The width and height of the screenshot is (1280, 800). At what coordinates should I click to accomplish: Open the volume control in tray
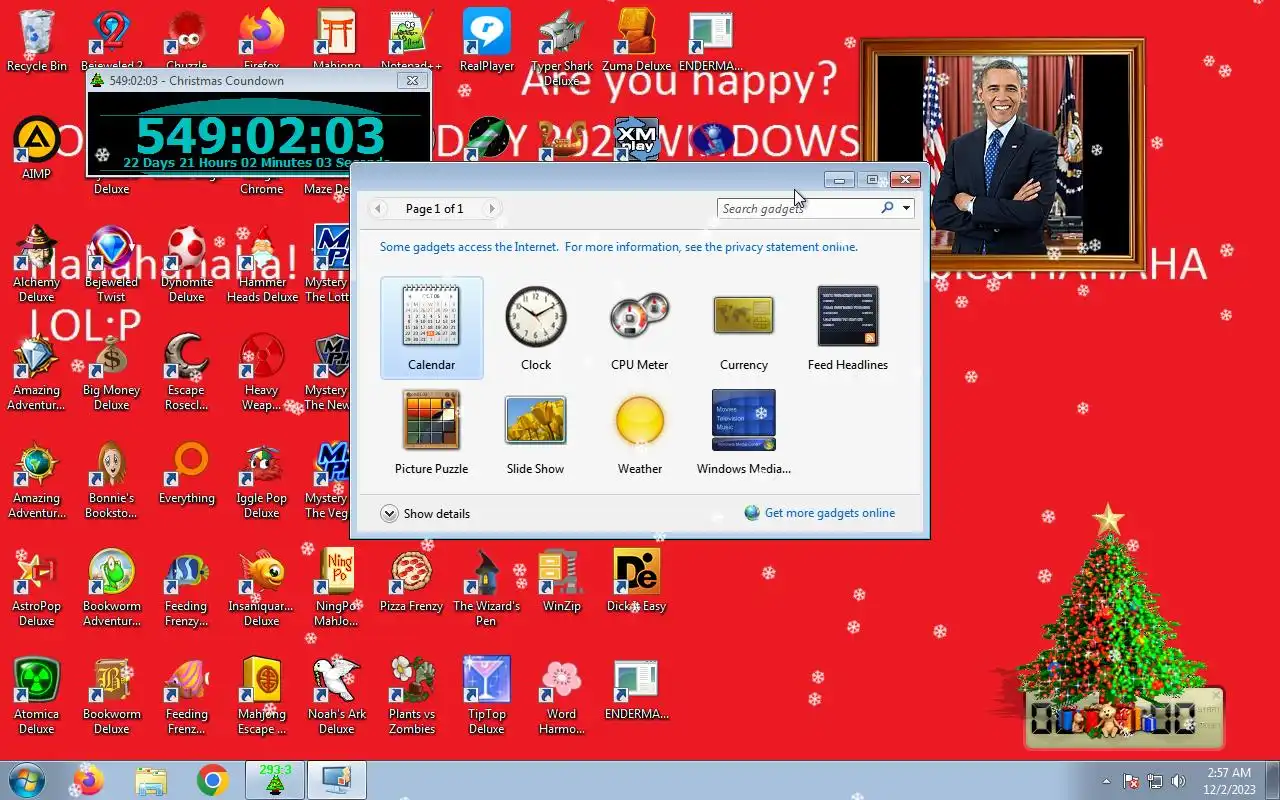click(x=1179, y=781)
